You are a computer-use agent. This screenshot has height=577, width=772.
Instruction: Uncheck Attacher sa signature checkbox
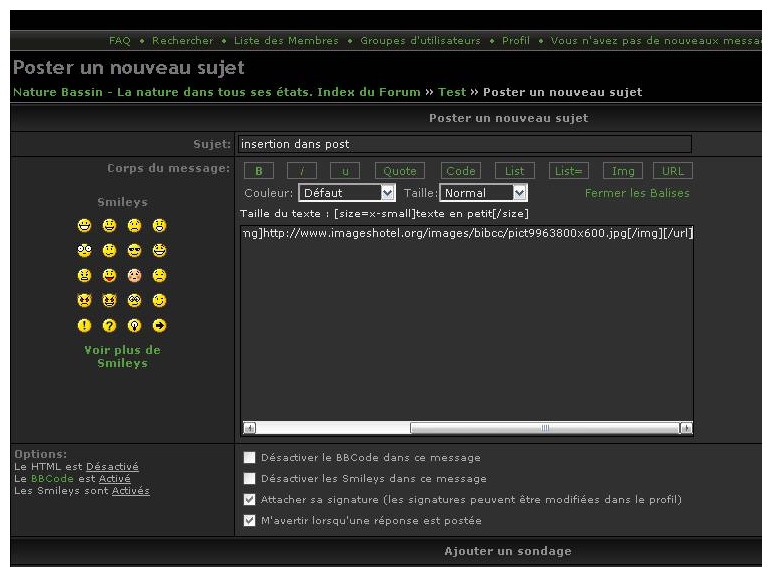(x=250, y=499)
